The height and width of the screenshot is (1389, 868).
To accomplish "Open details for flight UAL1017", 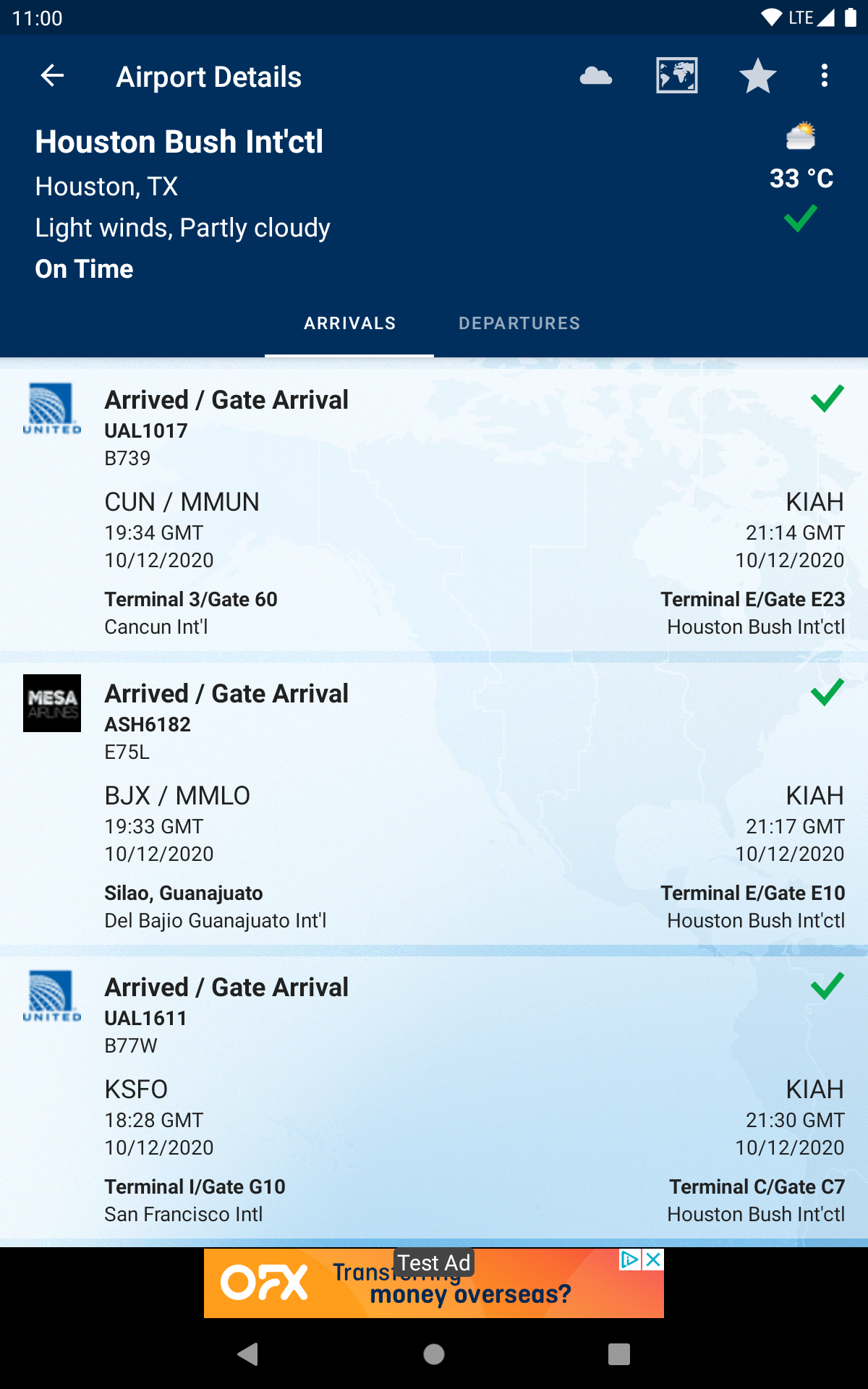I will pos(434,506).
